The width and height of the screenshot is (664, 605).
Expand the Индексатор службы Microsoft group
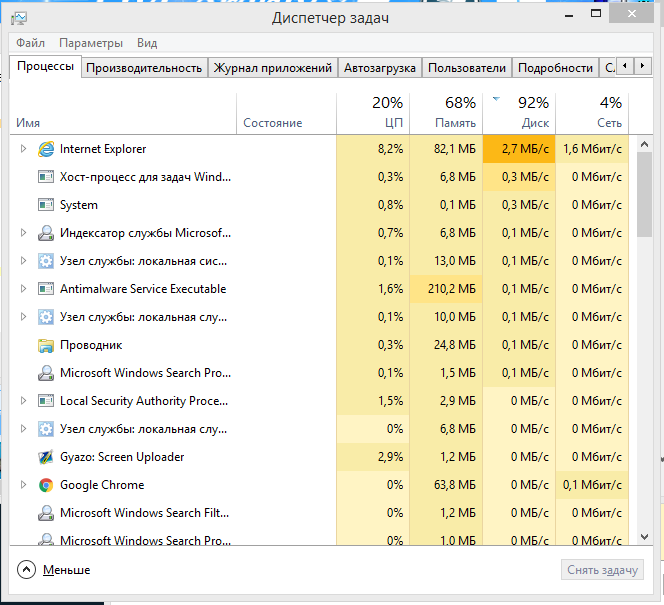(x=23, y=232)
